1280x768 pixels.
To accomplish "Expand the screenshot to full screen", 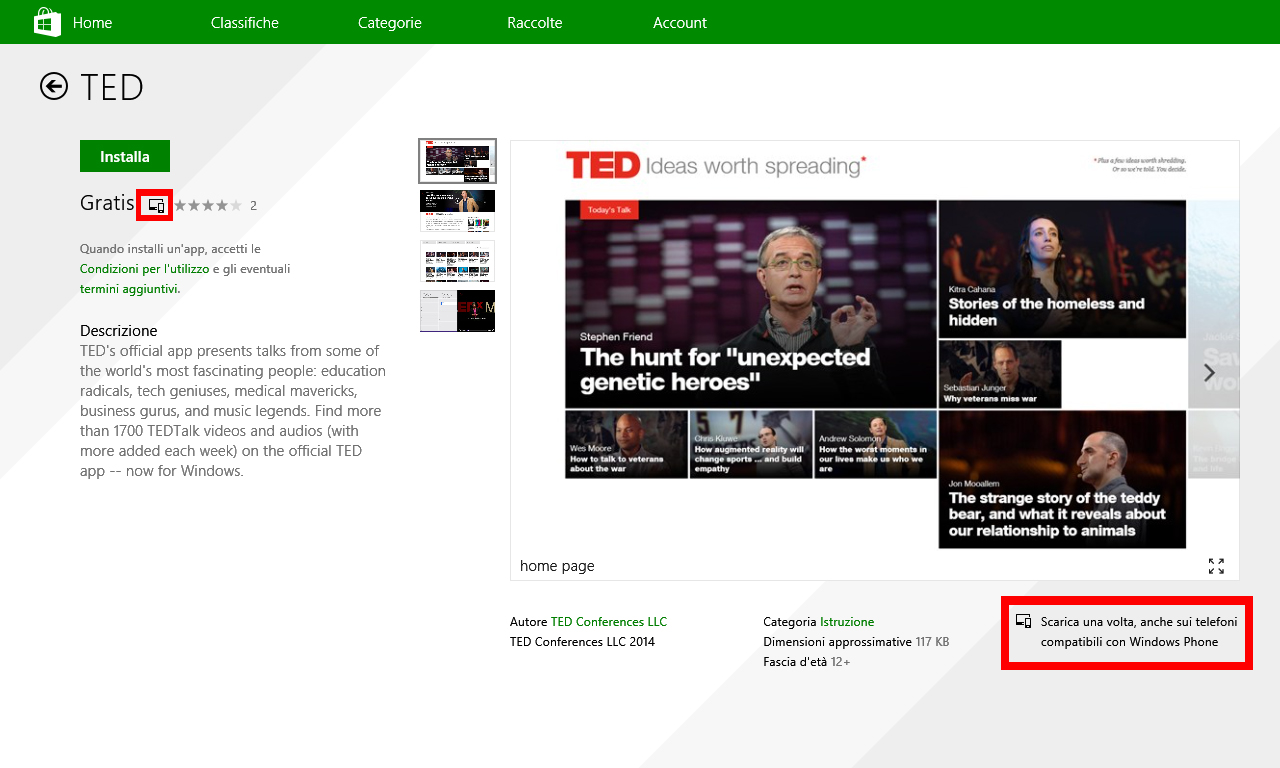I will pos(1216,566).
